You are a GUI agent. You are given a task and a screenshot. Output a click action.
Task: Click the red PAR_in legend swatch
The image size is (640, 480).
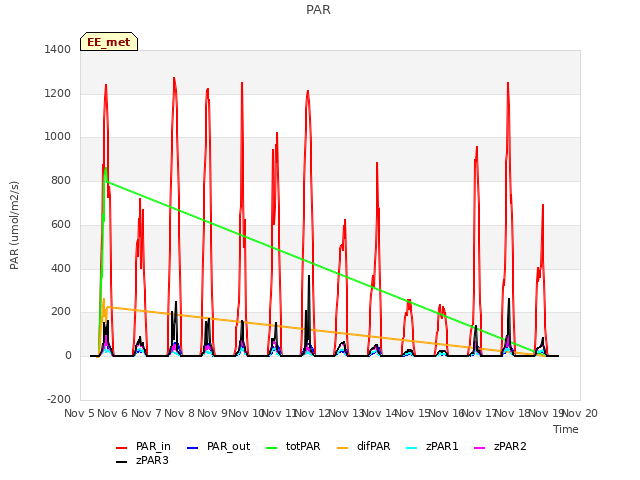[x=122, y=448]
